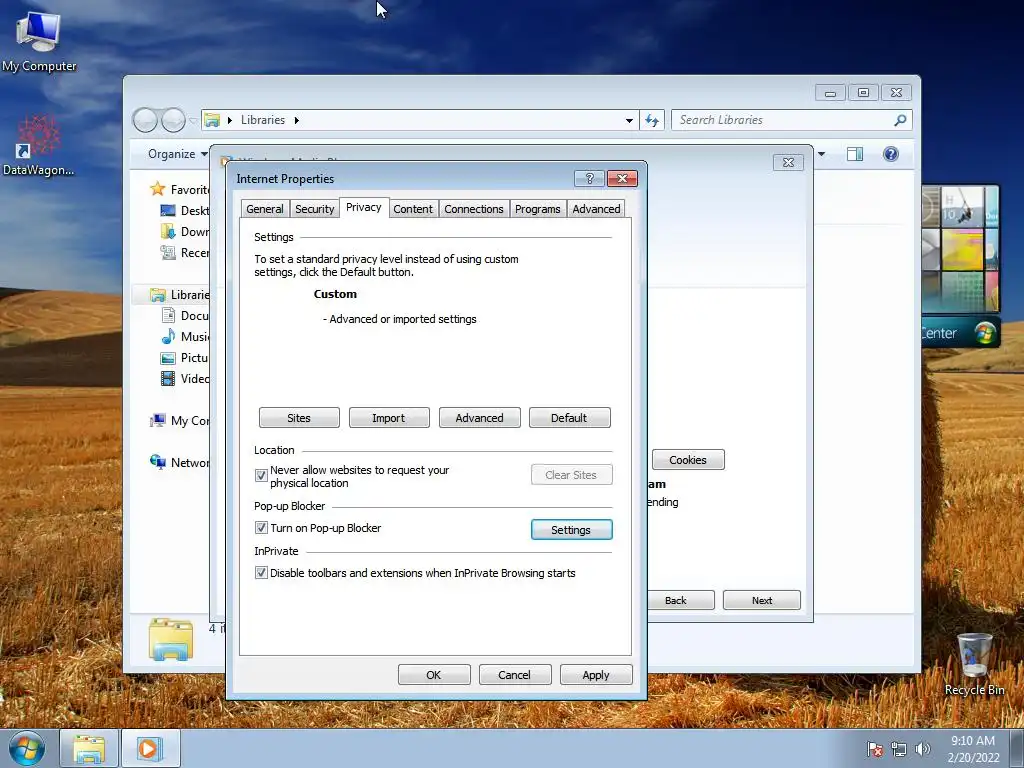This screenshot has height=768, width=1024.
Task: Open the network tray icon
Action: pyautogui.click(x=899, y=749)
